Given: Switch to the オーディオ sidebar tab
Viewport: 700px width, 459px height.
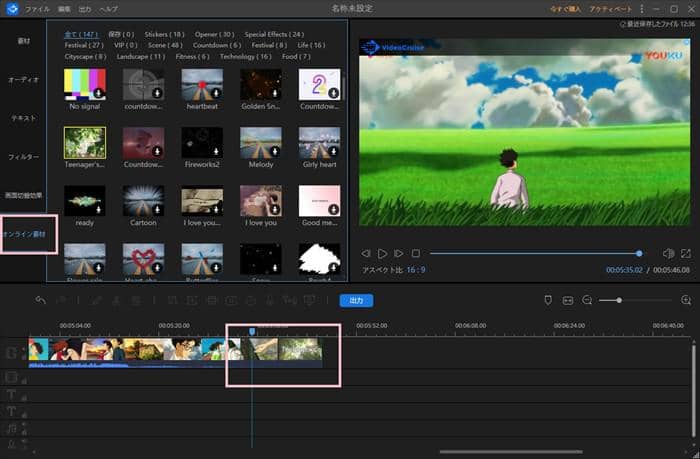Looking at the screenshot, I should [x=23, y=79].
